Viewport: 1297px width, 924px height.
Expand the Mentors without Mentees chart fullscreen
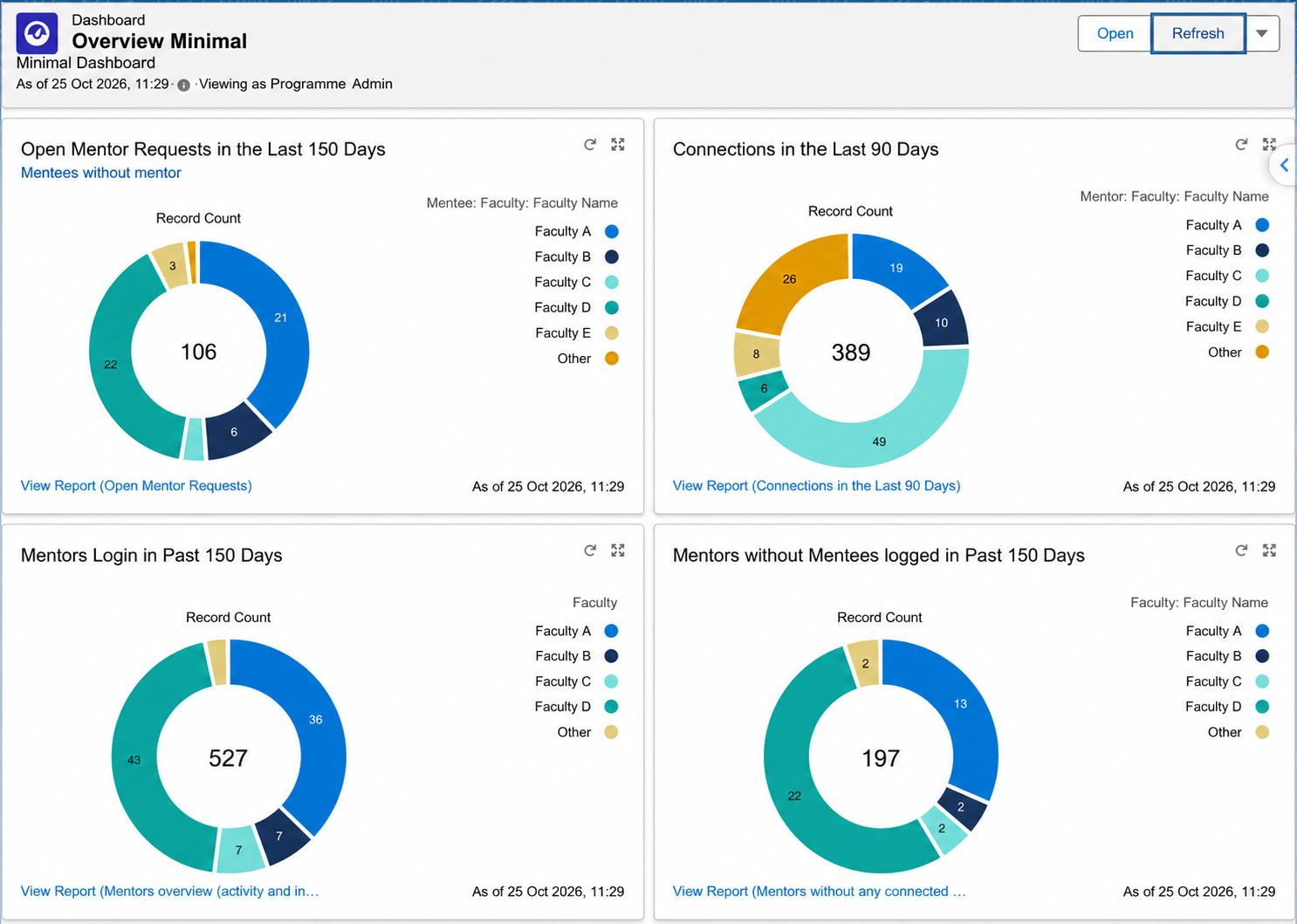(x=1269, y=551)
